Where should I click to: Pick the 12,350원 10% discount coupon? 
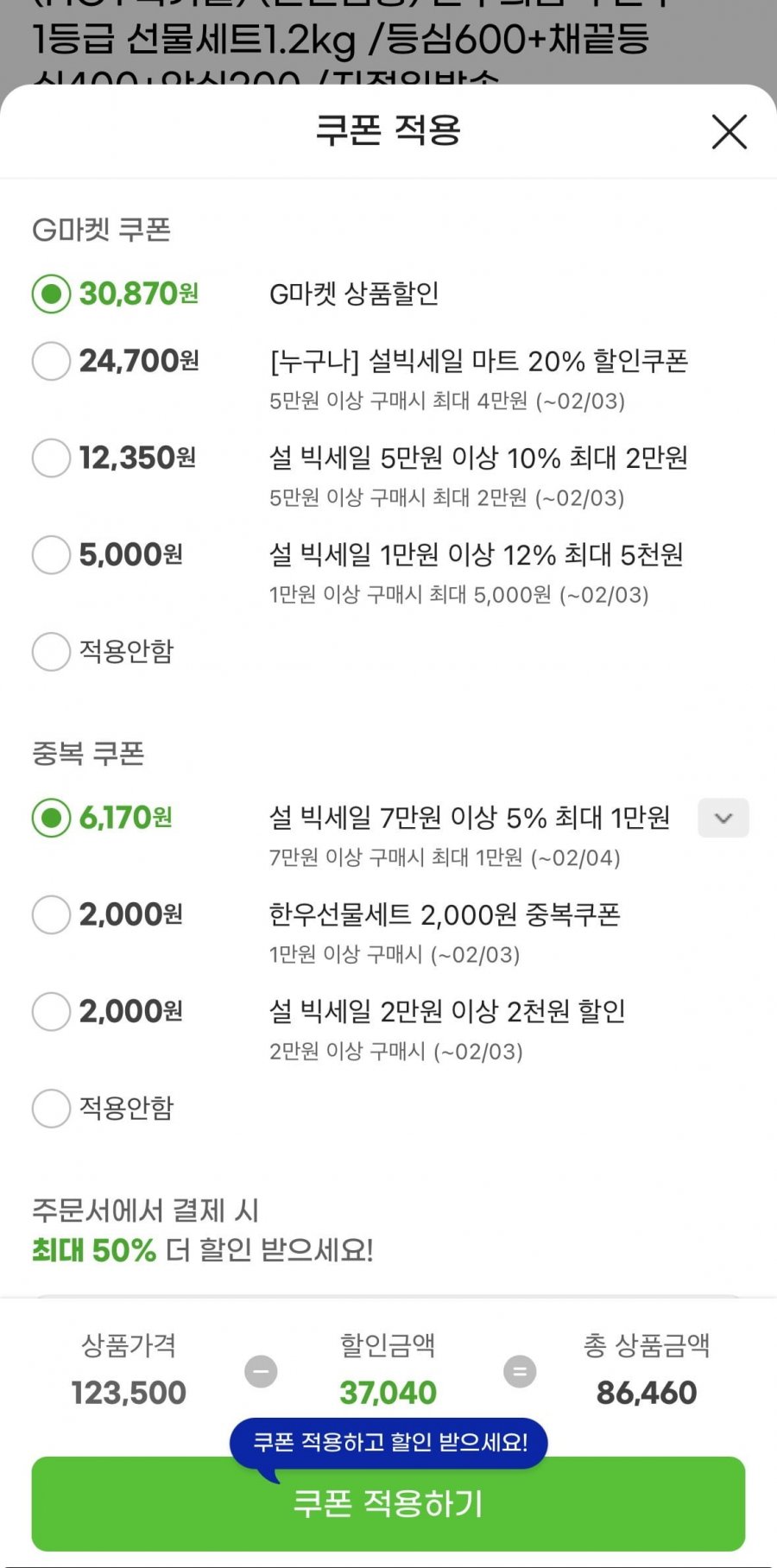click(x=51, y=458)
